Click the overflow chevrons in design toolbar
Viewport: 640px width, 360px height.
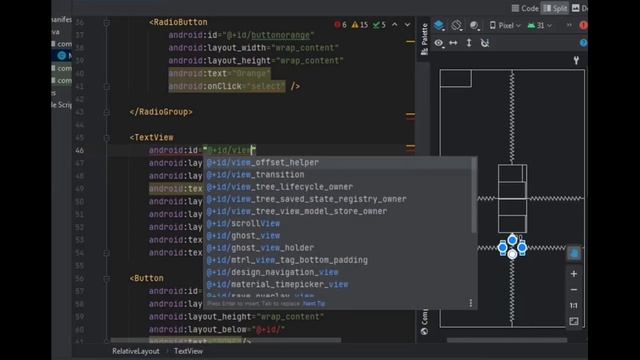[x=569, y=25]
